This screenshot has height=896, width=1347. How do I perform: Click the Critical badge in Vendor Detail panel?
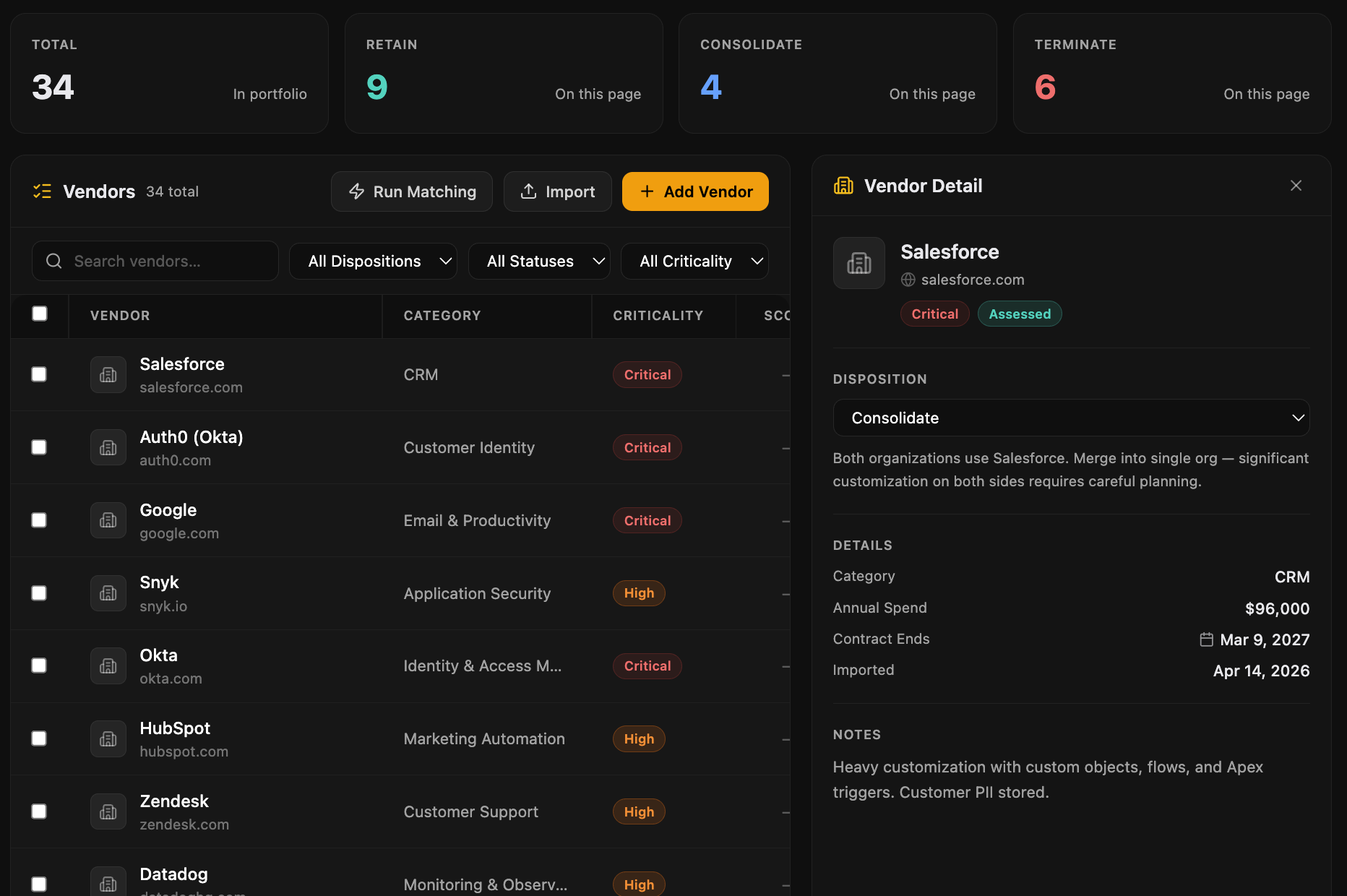(x=935, y=314)
